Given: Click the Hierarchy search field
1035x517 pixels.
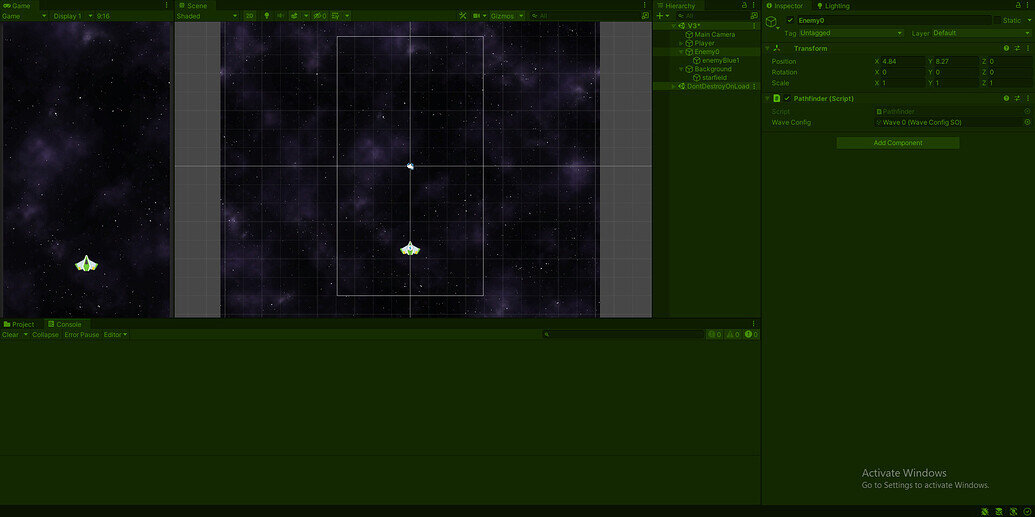Looking at the screenshot, I should pyautogui.click(x=712, y=16).
